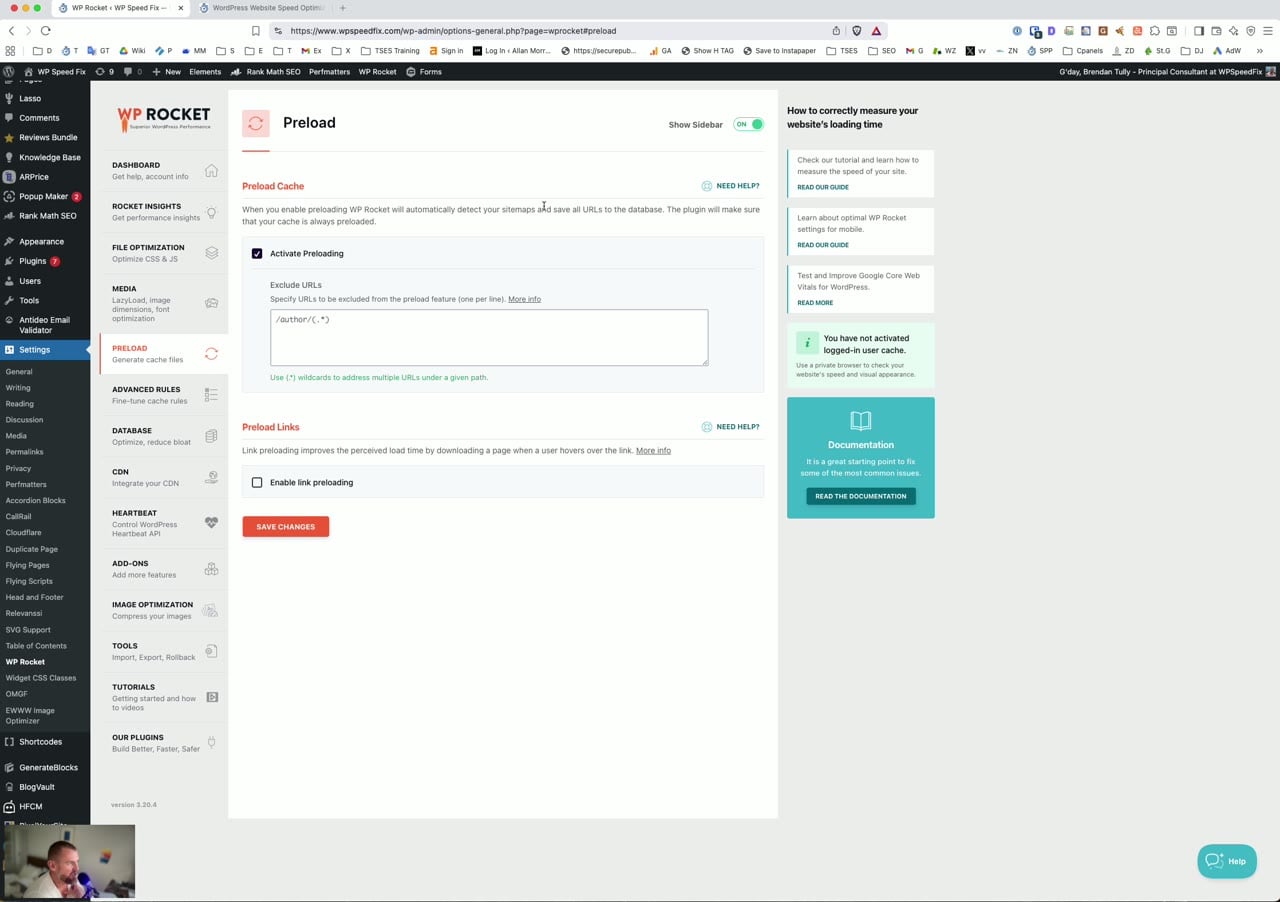This screenshot has width=1280, height=902.
Task: Reload the page using browser refresh icon
Action: [45, 31]
